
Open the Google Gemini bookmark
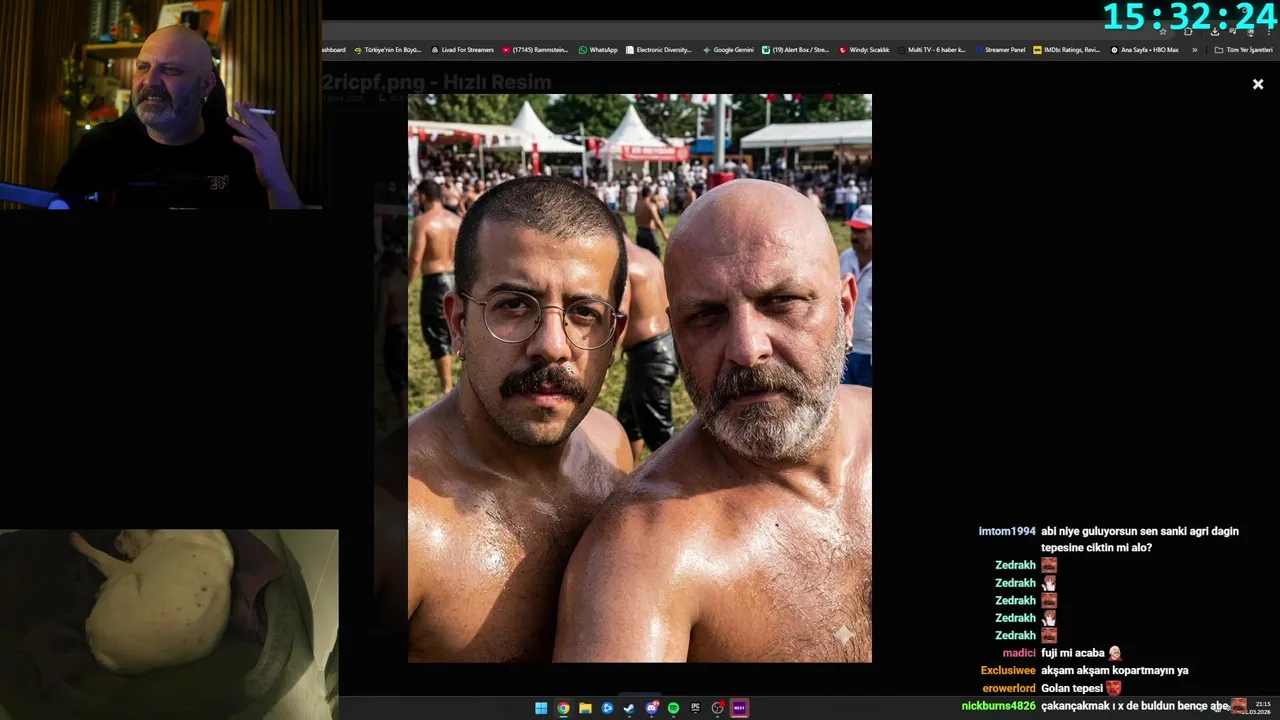pos(728,50)
